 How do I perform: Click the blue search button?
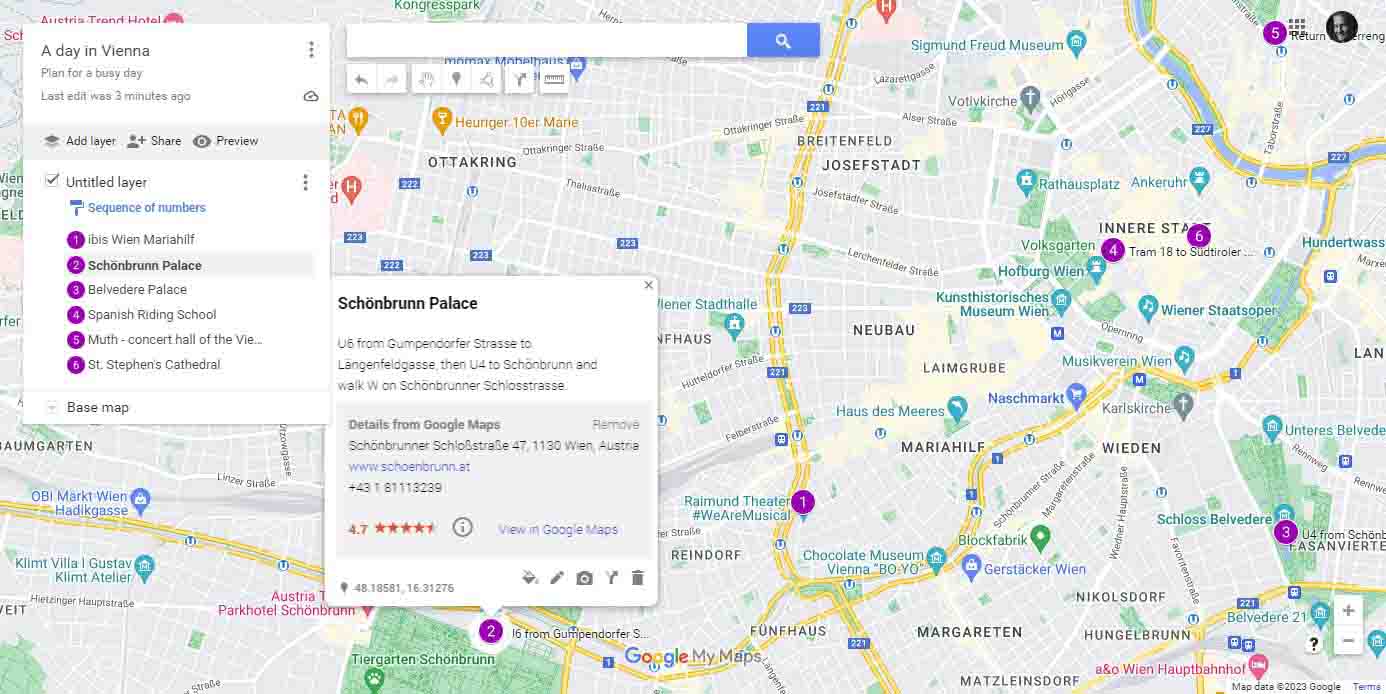click(x=783, y=41)
